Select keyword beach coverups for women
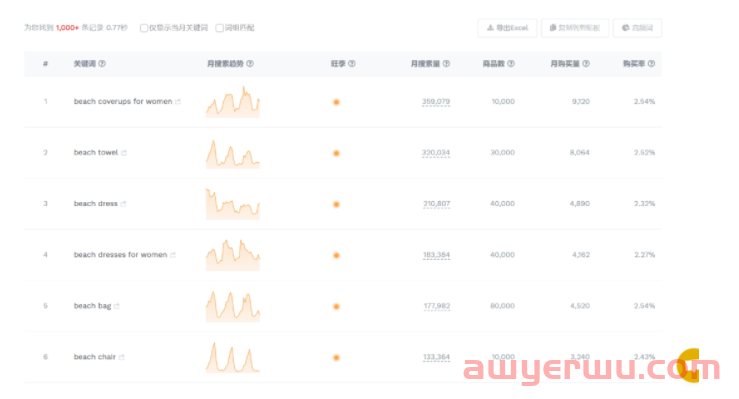This screenshot has height=399, width=739. [123, 102]
